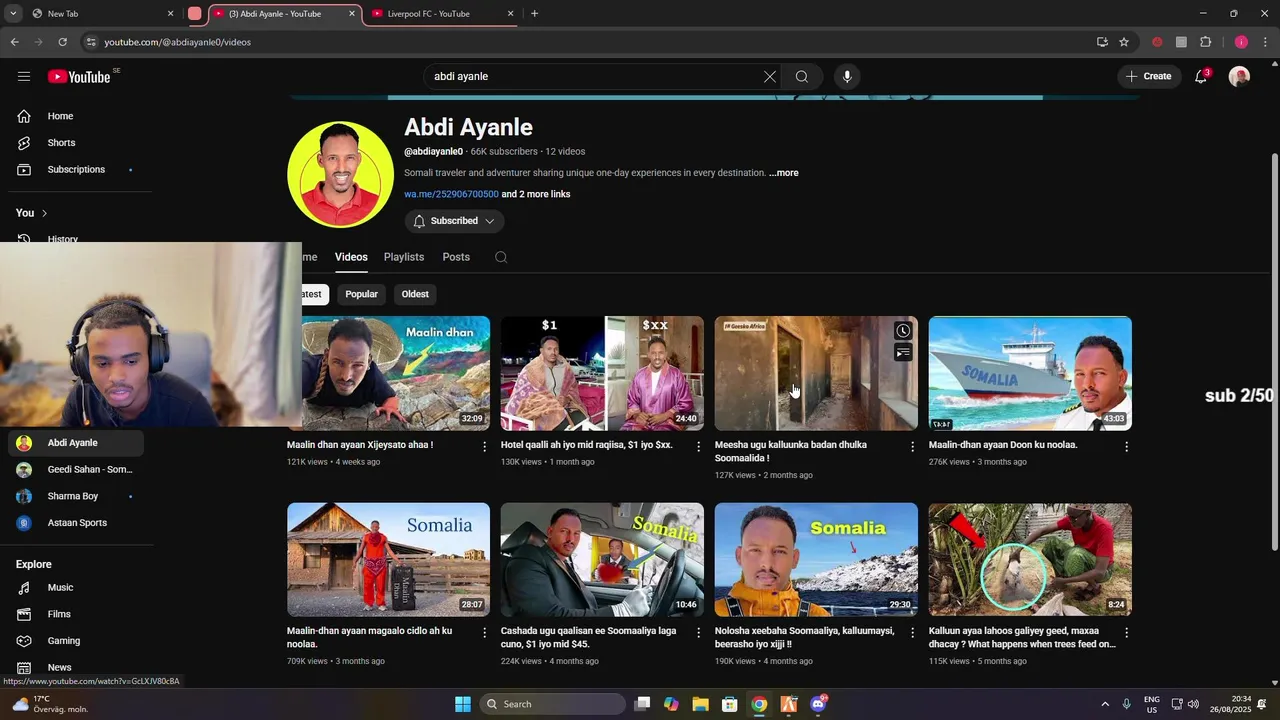
Task: Click the search magnifier button
Action: pos(802,76)
